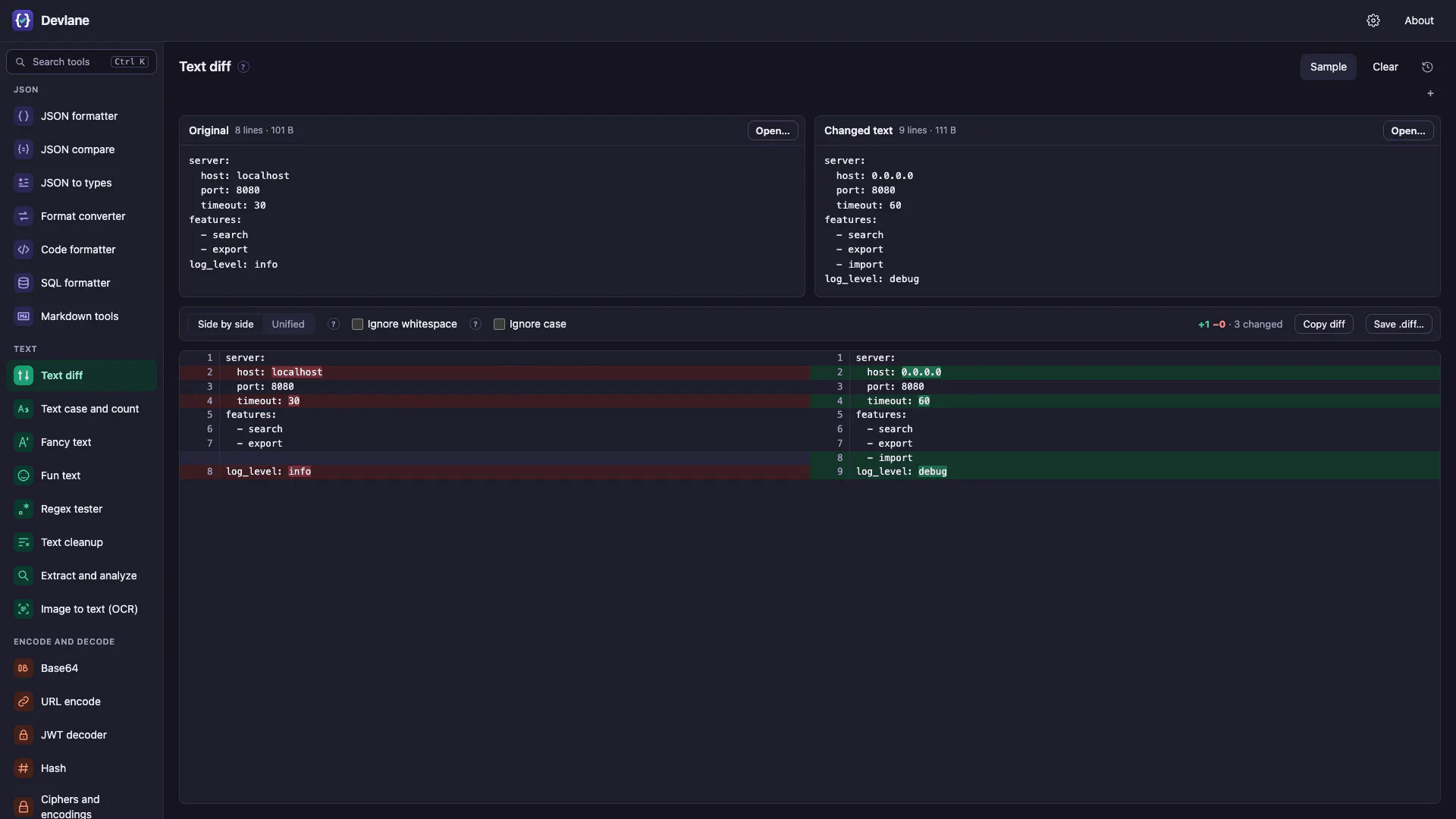Click the Format converter icon
Image resolution: width=1456 pixels, height=819 pixels.
[x=24, y=216]
